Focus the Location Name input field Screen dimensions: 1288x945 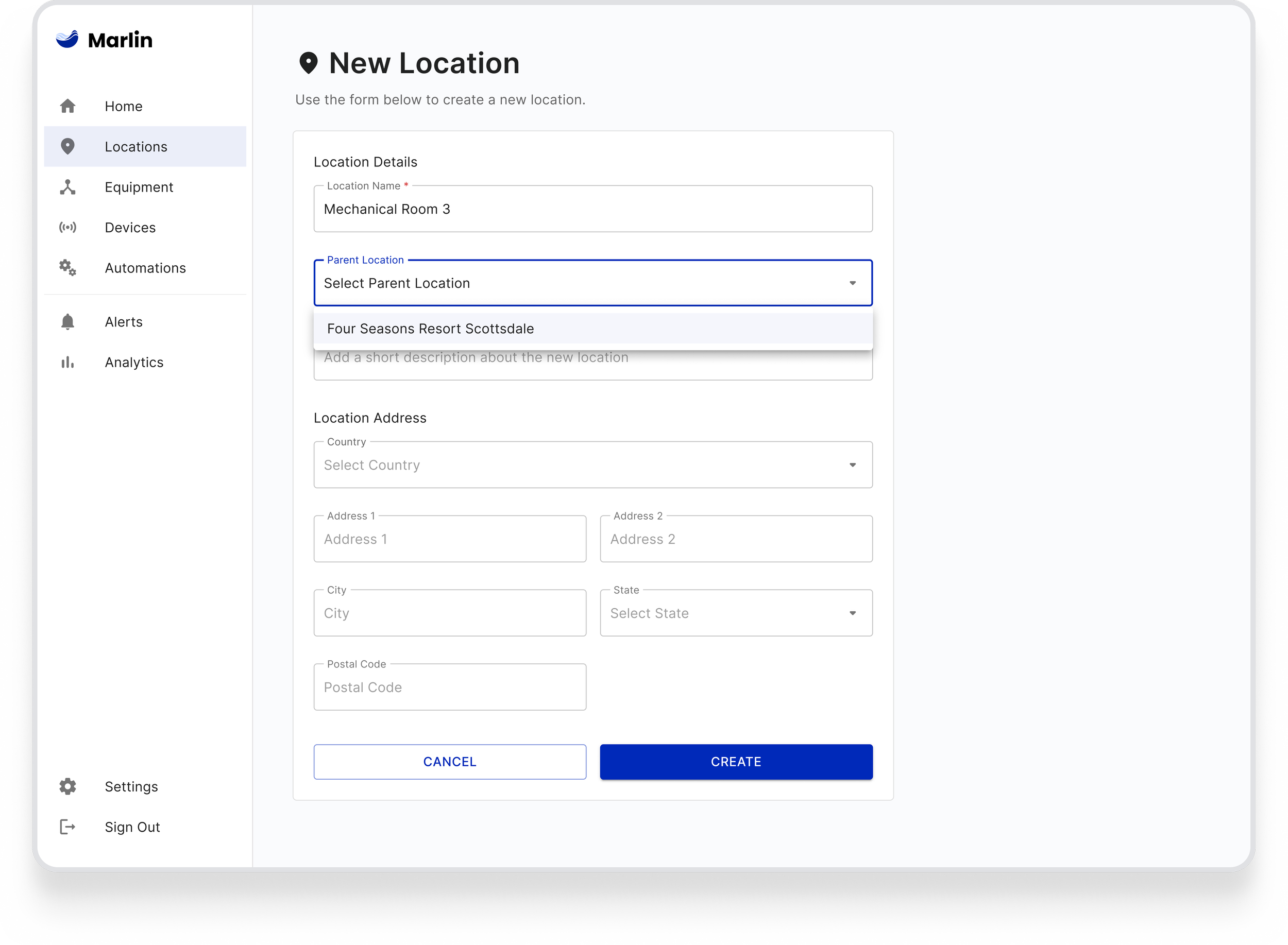click(593, 210)
